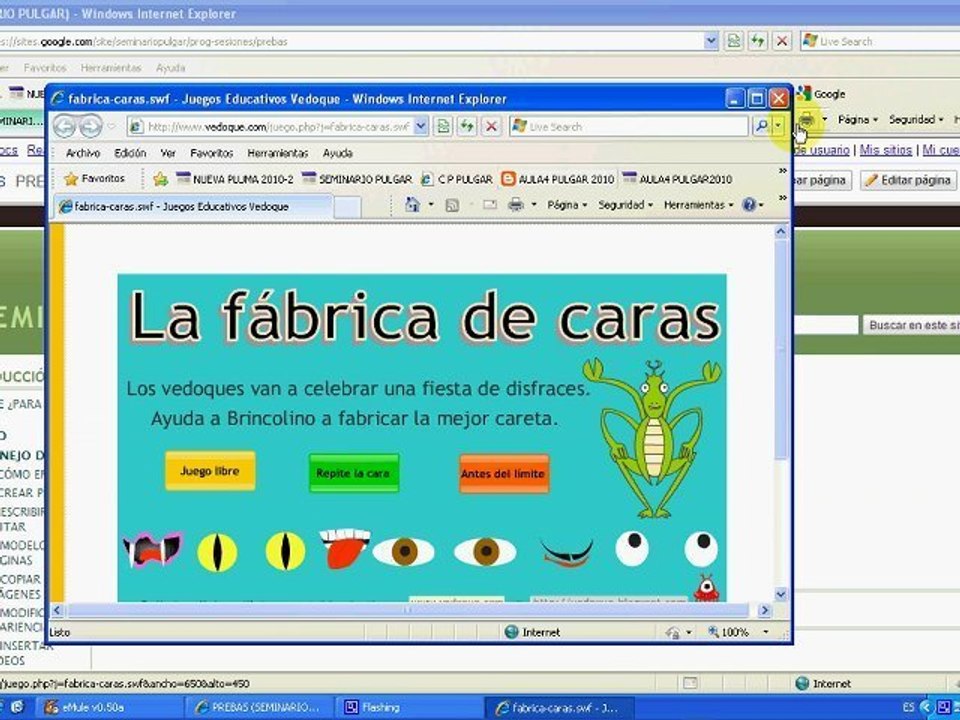Click the Mis sitios link in the background page
The image size is (960, 720).
pos(885,149)
